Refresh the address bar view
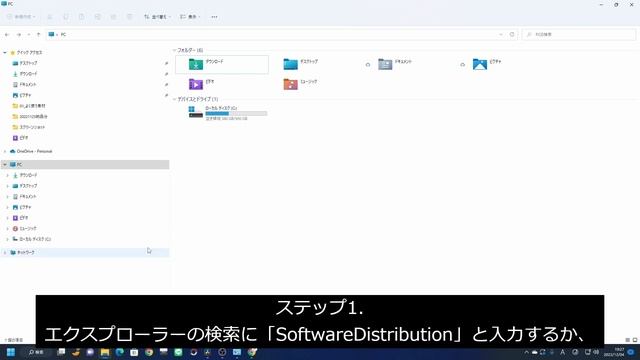This screenshot has width=640, height=360. click(x=512, y=35)
